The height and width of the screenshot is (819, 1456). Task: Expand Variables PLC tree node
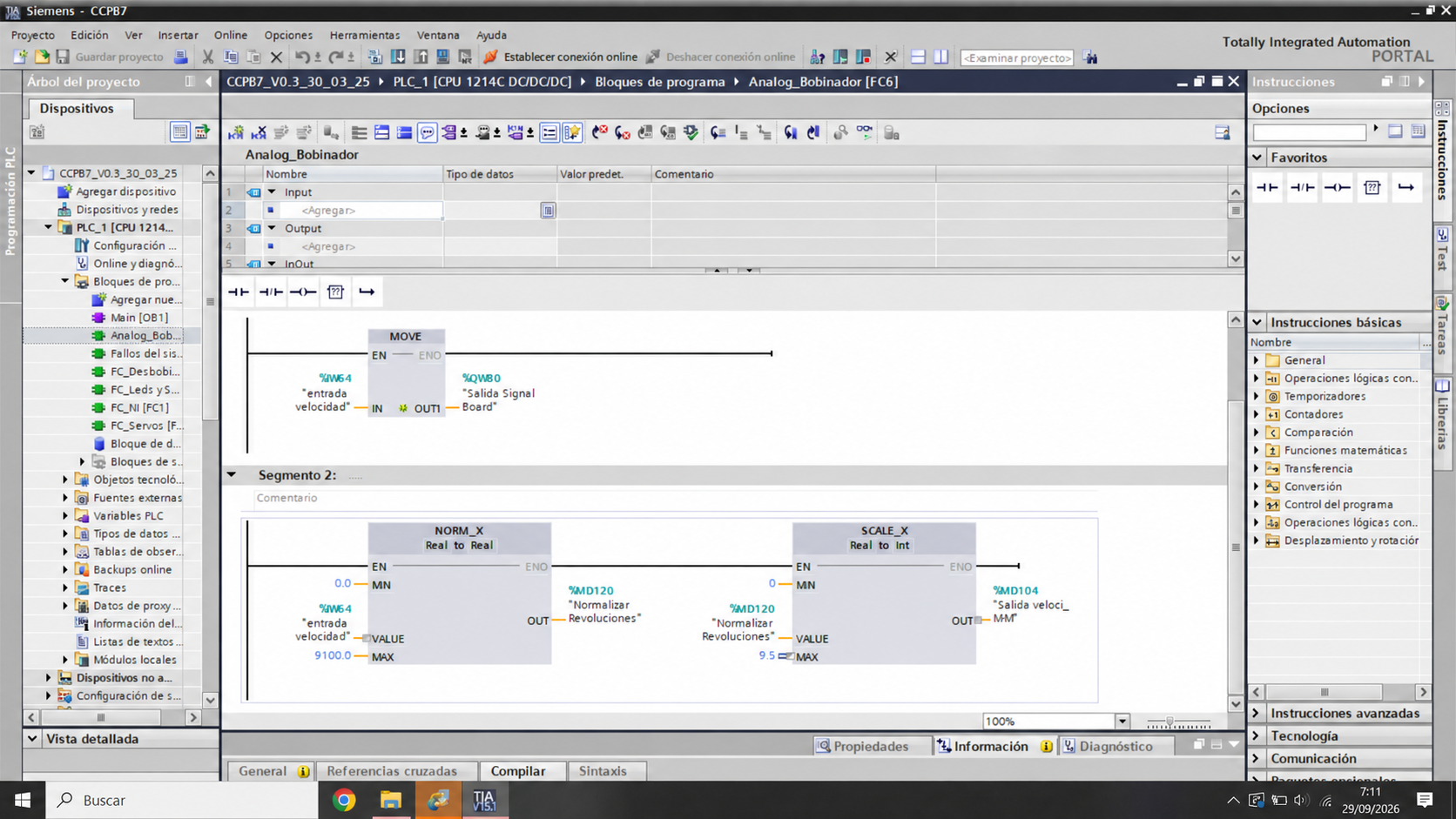coord(65,516)
